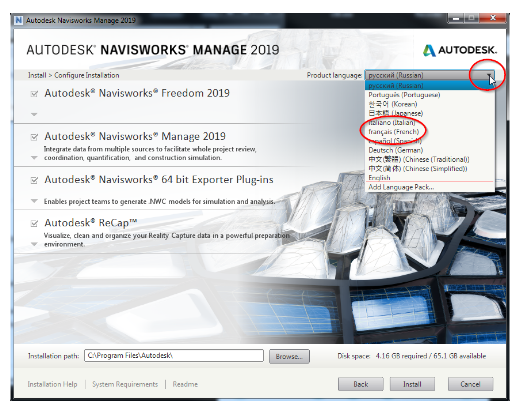
Task: Click the Back button
Action: coord(361,384)
